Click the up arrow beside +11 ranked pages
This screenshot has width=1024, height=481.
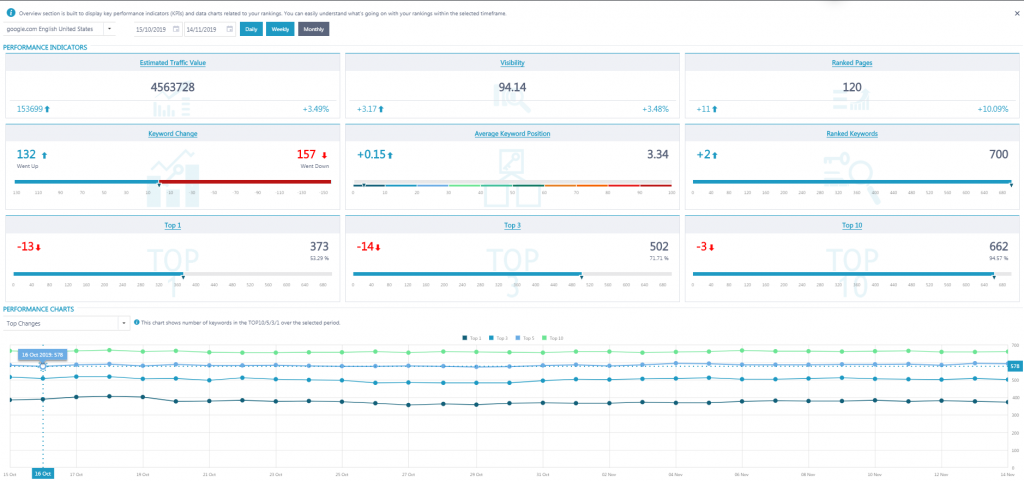tap(714, 109)
